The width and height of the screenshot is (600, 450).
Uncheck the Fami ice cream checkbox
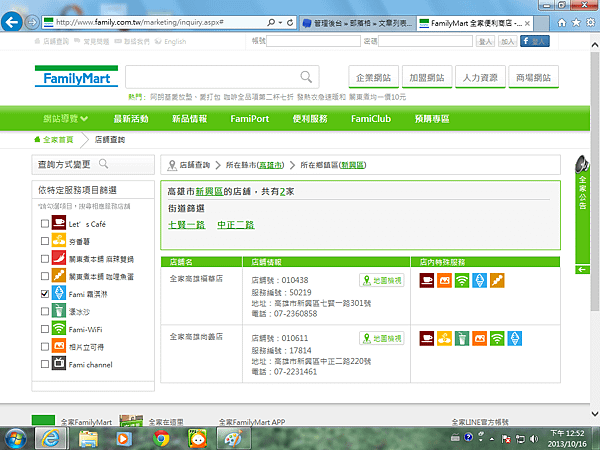coord(45,293)
